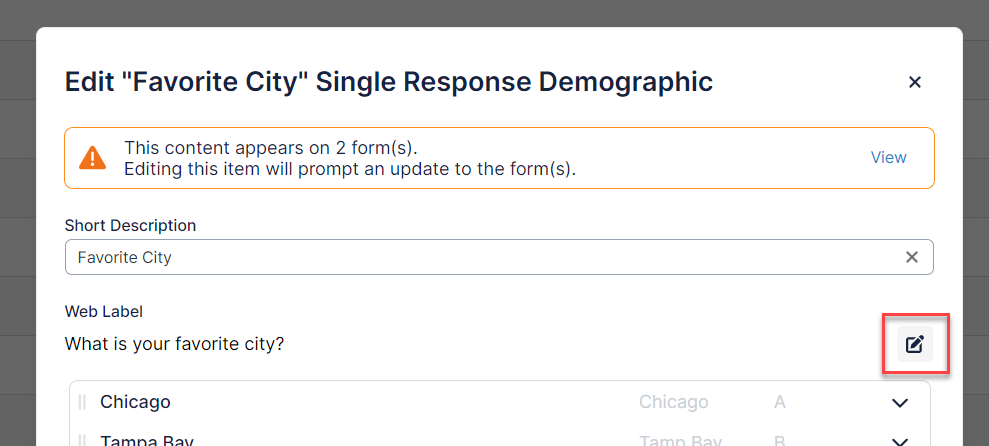Click into the Short Description input field
Screen dimensions: 989x446
tap(480, 257)
